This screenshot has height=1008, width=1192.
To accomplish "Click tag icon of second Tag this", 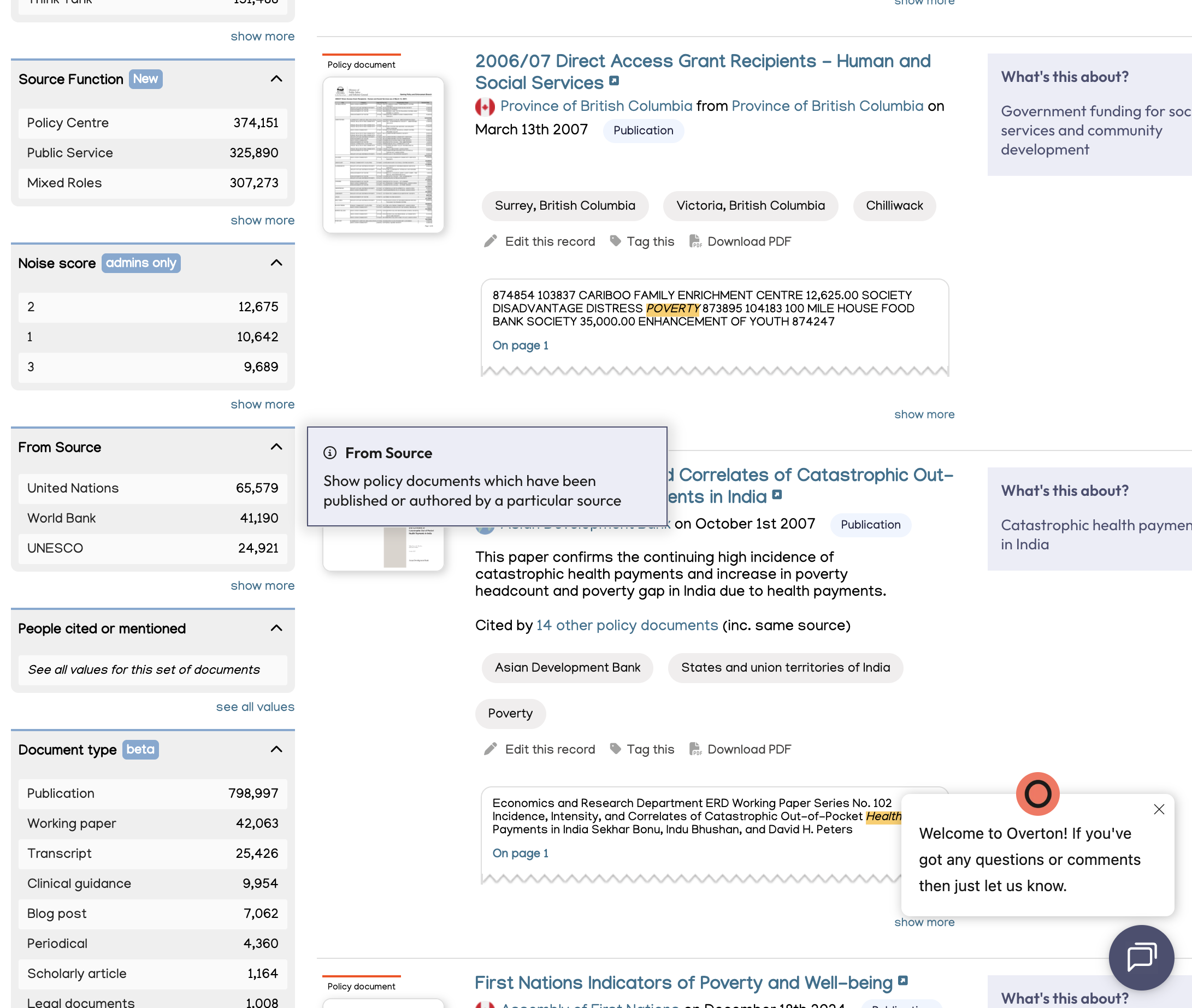I will [x=615, y=749].
